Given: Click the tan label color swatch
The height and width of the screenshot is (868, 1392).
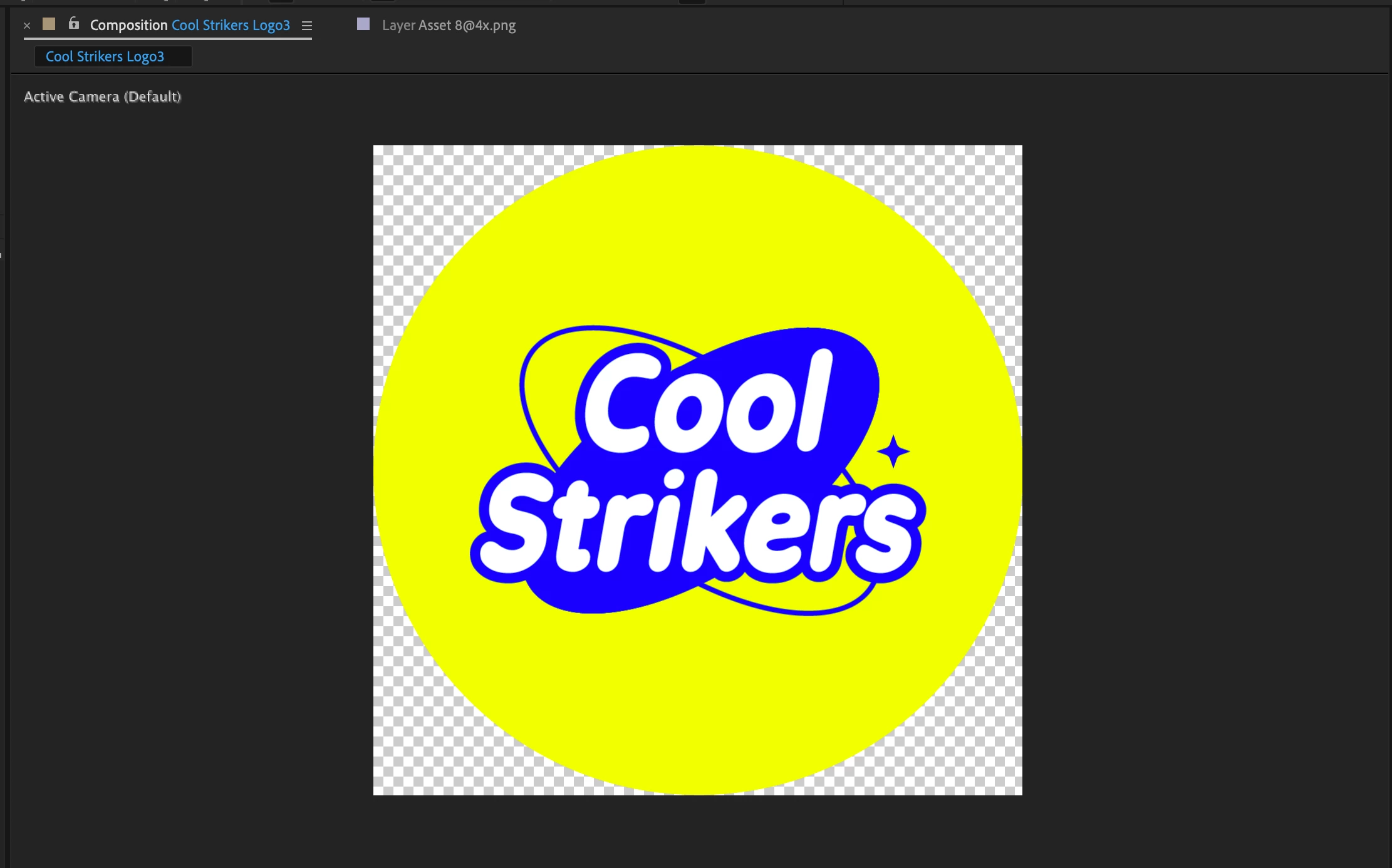Looking at the screenshot, I should click(49, 24).
